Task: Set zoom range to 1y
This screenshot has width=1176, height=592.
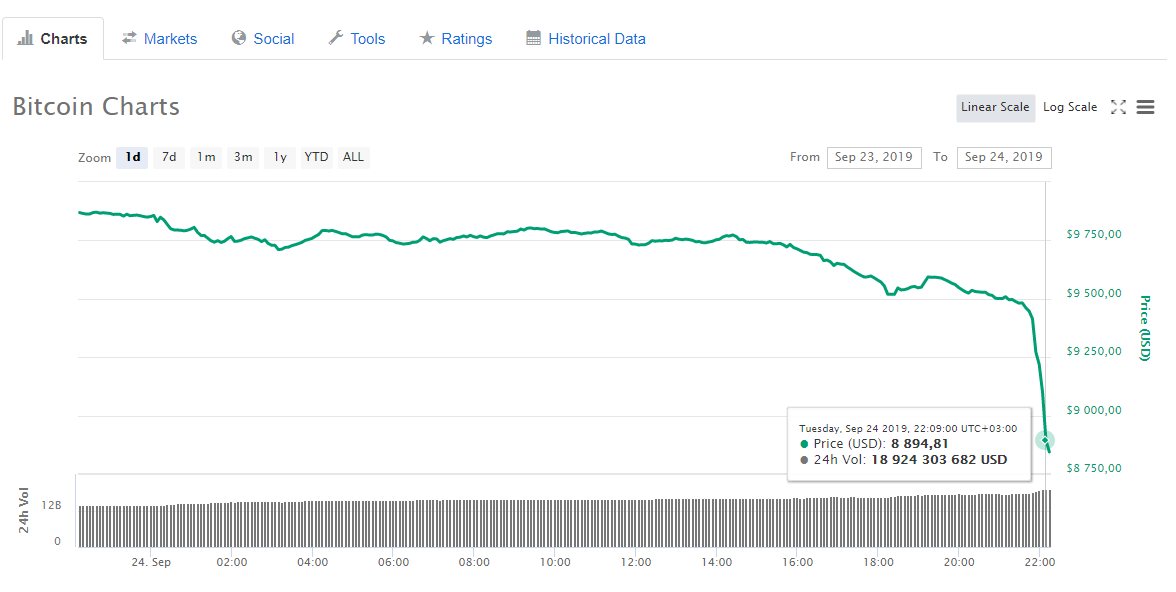Action: click(x=280, y=157)
